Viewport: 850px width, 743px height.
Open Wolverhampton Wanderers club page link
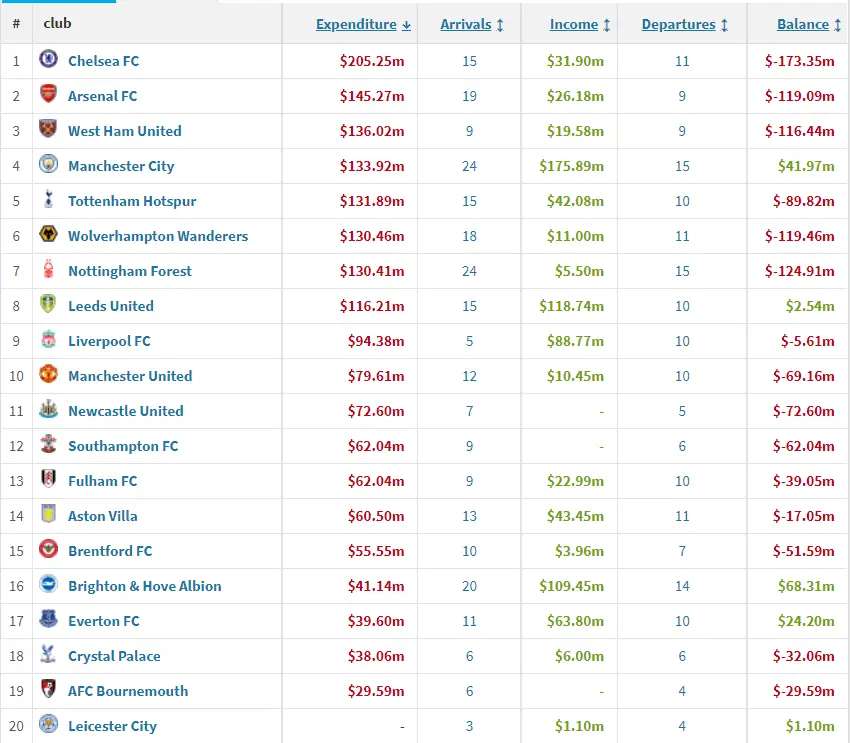pyautogui.click(x=158, y=236)
